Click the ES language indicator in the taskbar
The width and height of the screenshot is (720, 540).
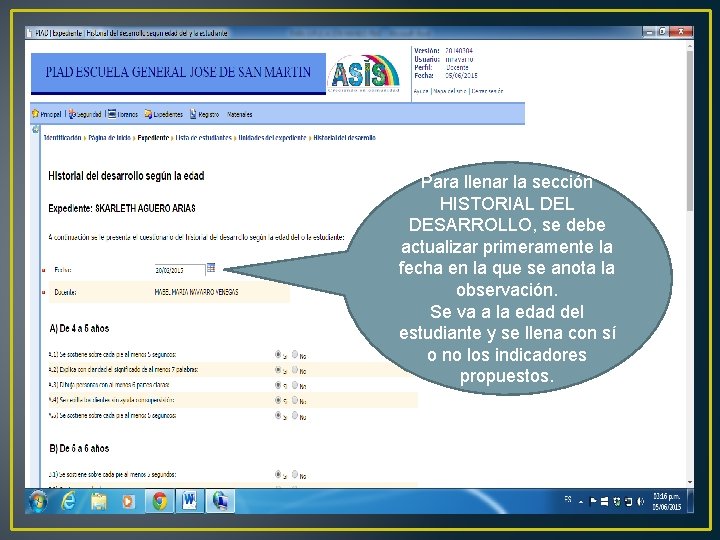pyautogui.click(x=568, y=499)
